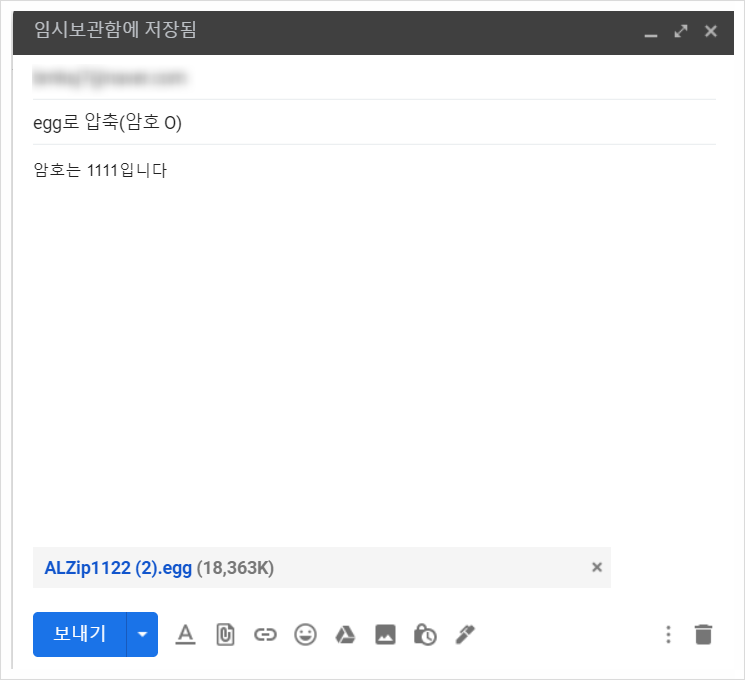Discard draft with the trash icon
This screenshot has height=680, width=745.
pyautogui.click(x=703, y=634)
